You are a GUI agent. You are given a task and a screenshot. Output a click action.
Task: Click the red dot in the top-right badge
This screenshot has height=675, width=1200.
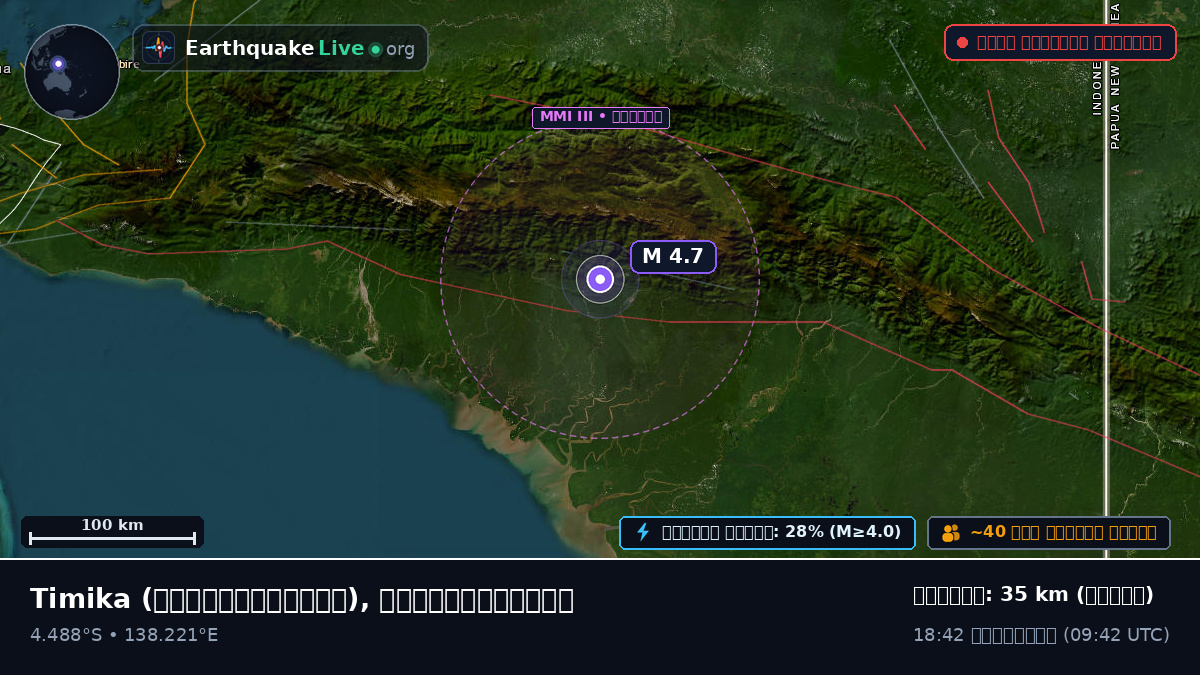pyautogui.click(x=962, y=43)
